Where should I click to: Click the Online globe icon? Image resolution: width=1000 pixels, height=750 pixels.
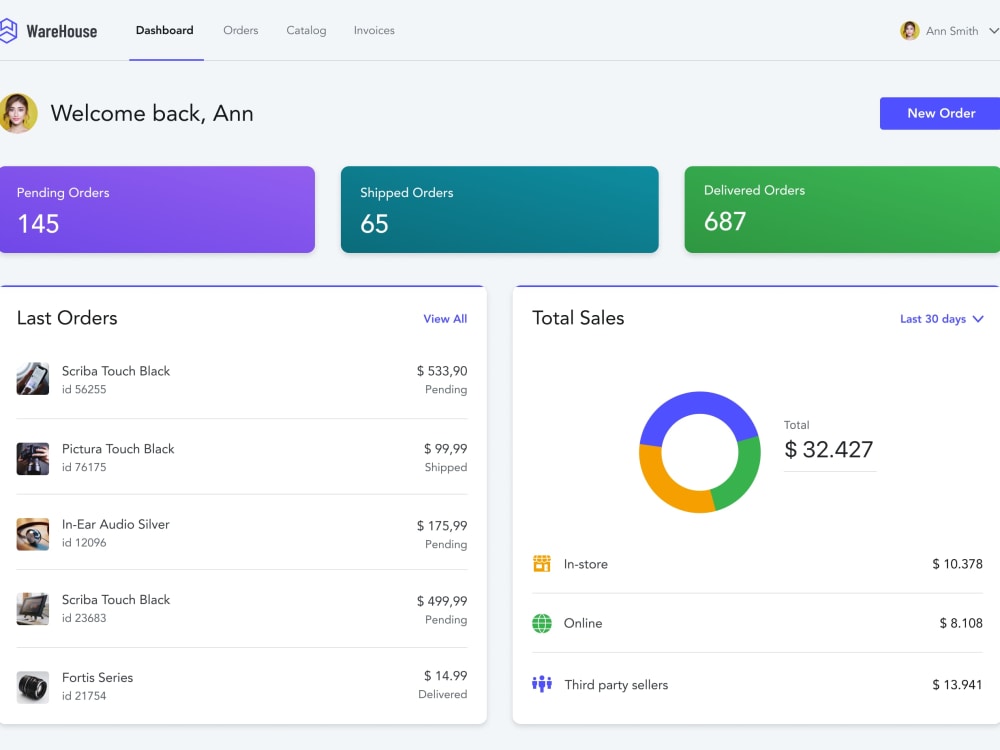[541, 623]
